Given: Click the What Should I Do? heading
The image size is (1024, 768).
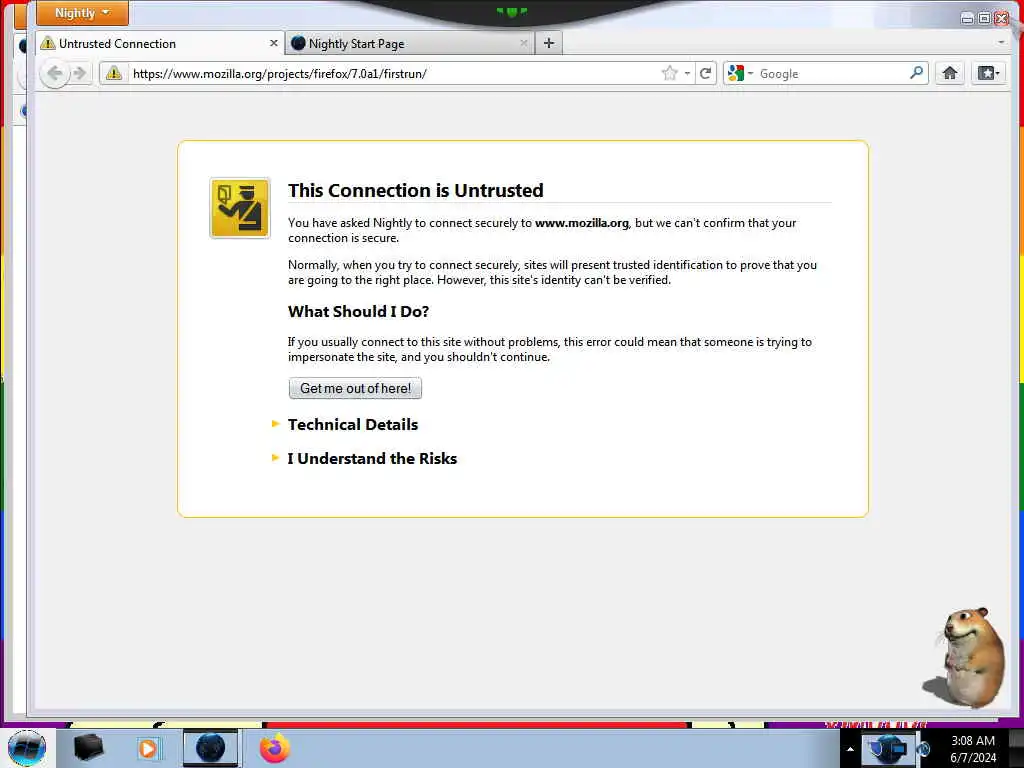Looking at the screenshot, I should click(359, 312).
